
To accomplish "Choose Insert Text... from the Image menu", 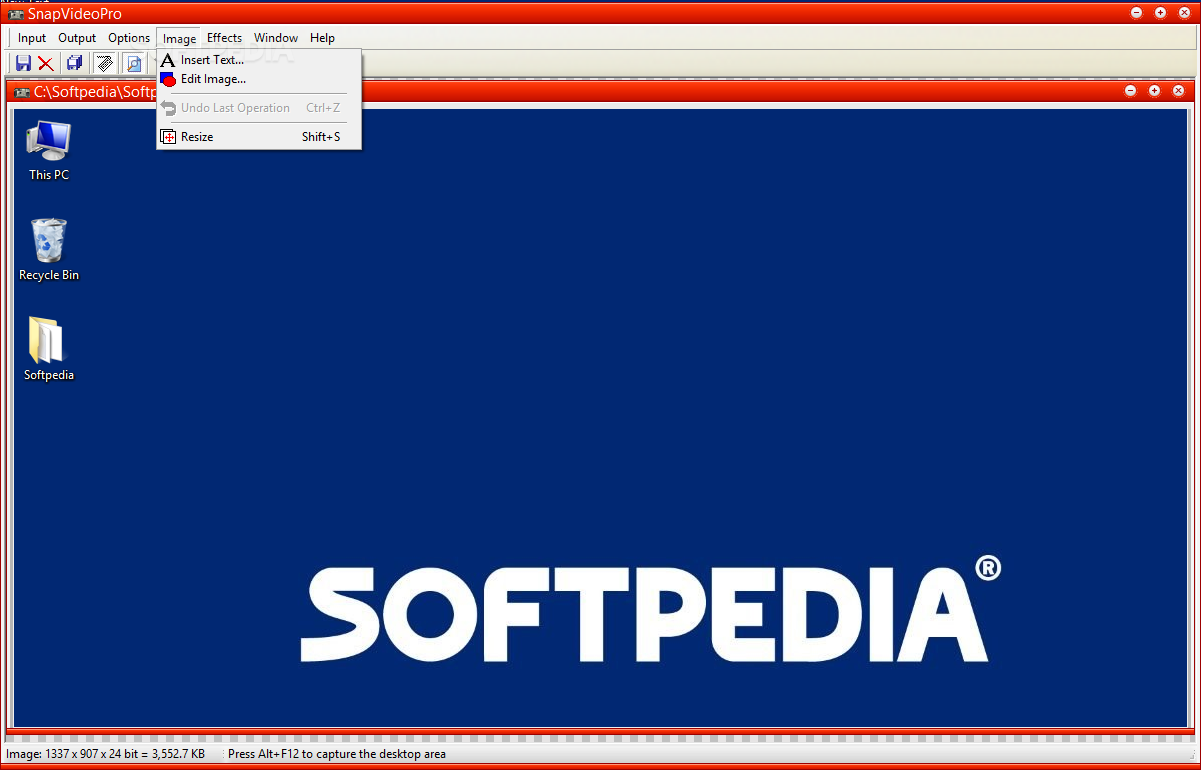I will click(259, 60).
